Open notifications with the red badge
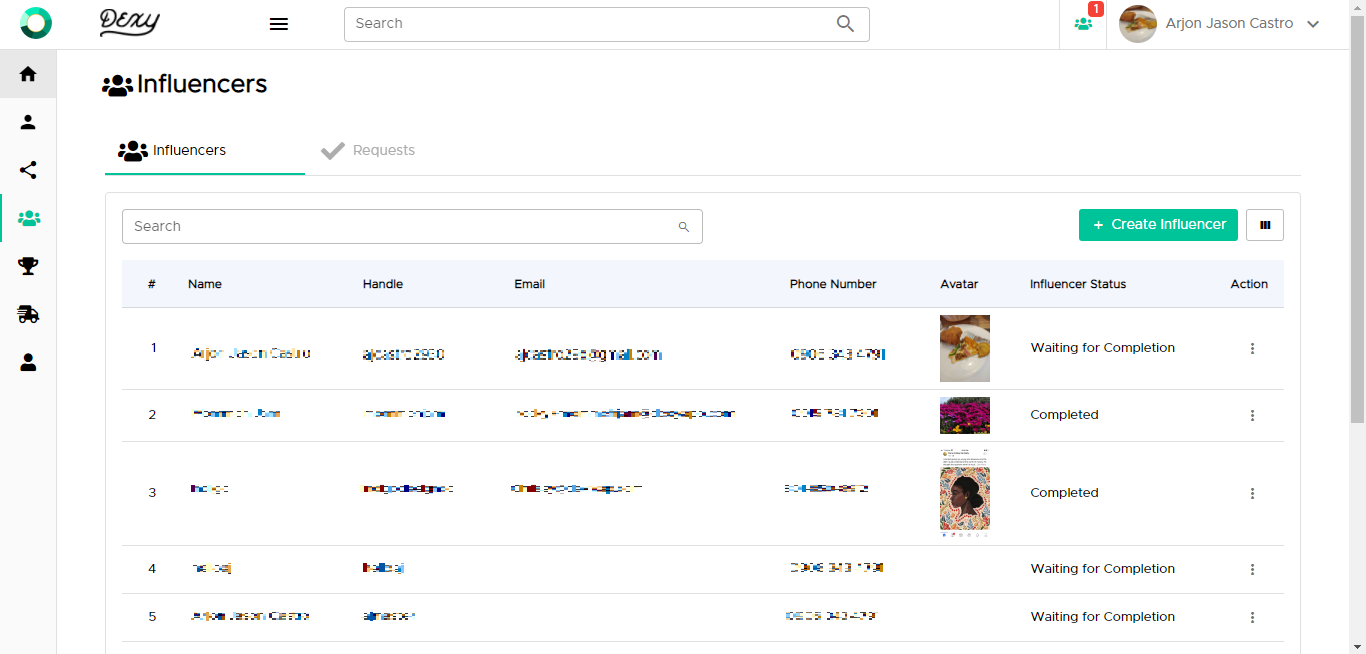1366x654 pixels. [x=1083, y=24]
